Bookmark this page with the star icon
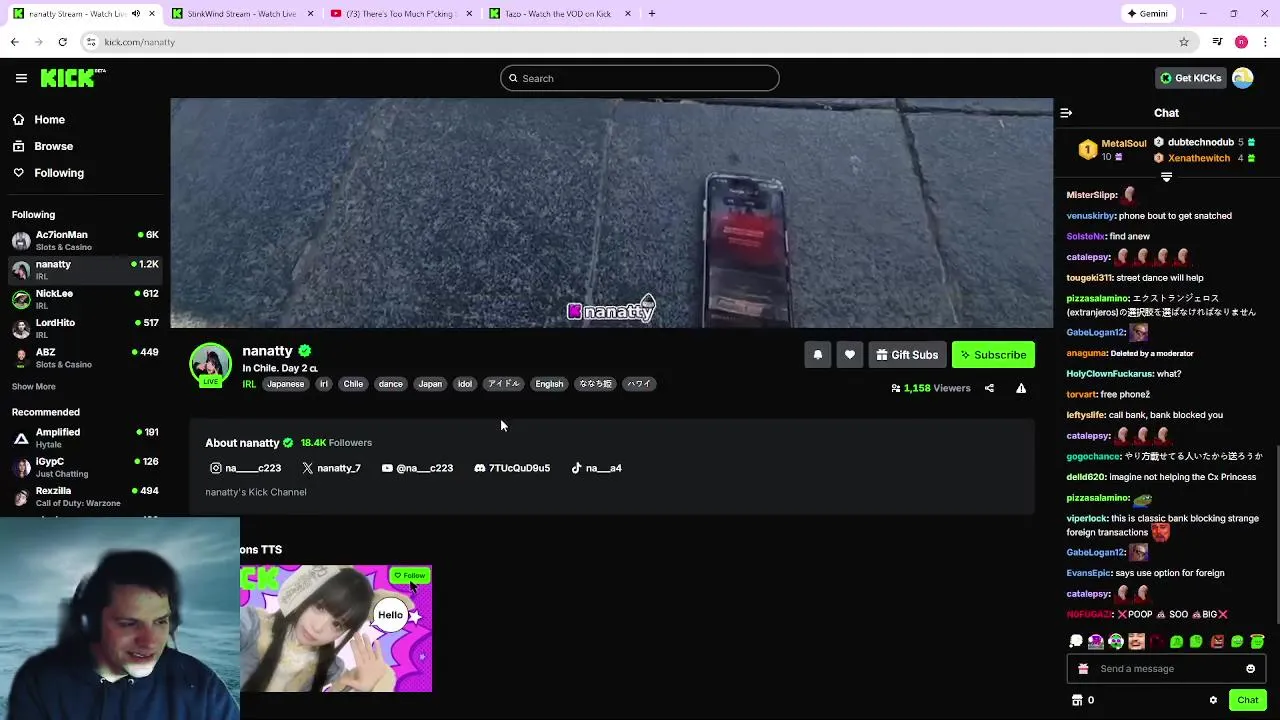The image size is (1280, 720). pyautogui.click(x=1184, y=42)
